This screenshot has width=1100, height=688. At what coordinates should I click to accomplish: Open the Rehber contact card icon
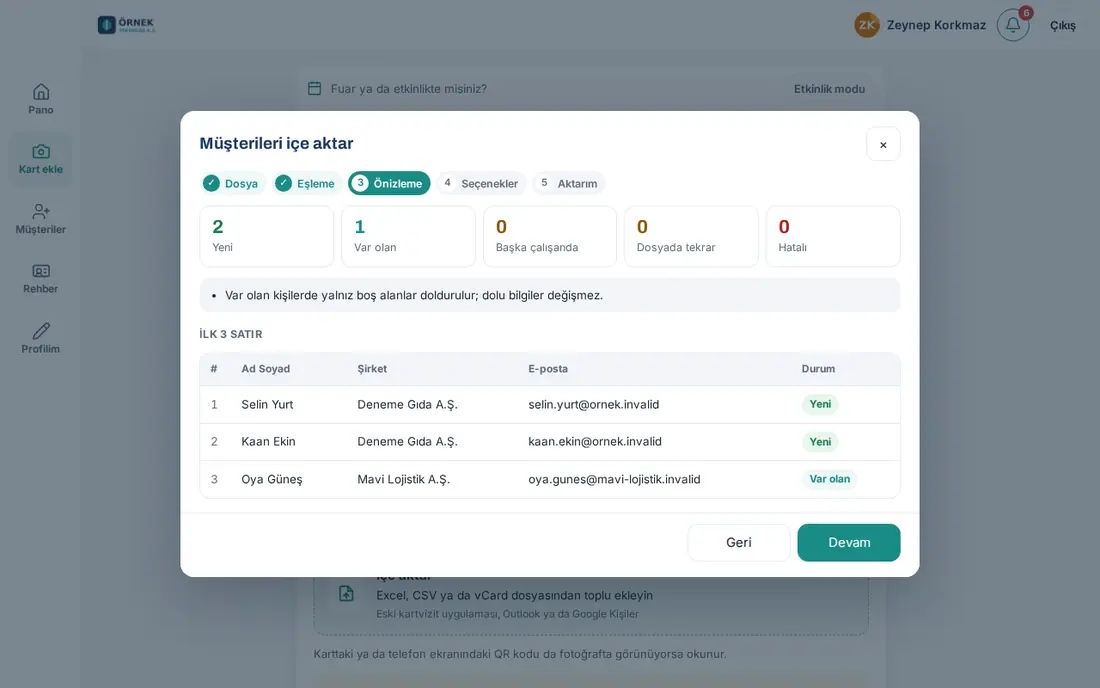click(41, 271)
